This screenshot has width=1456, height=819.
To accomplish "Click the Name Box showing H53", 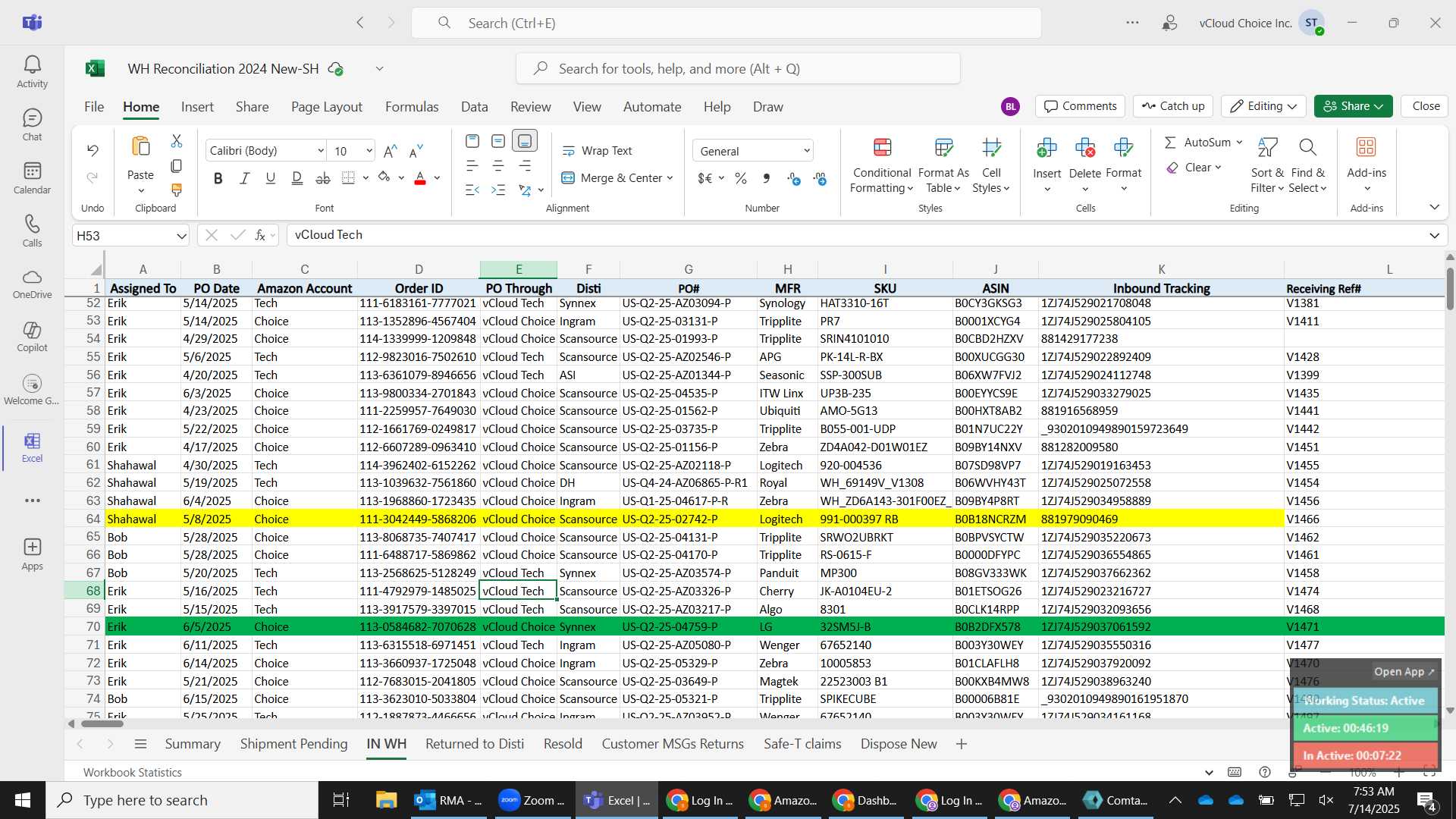I will click(x=130, y=236).
